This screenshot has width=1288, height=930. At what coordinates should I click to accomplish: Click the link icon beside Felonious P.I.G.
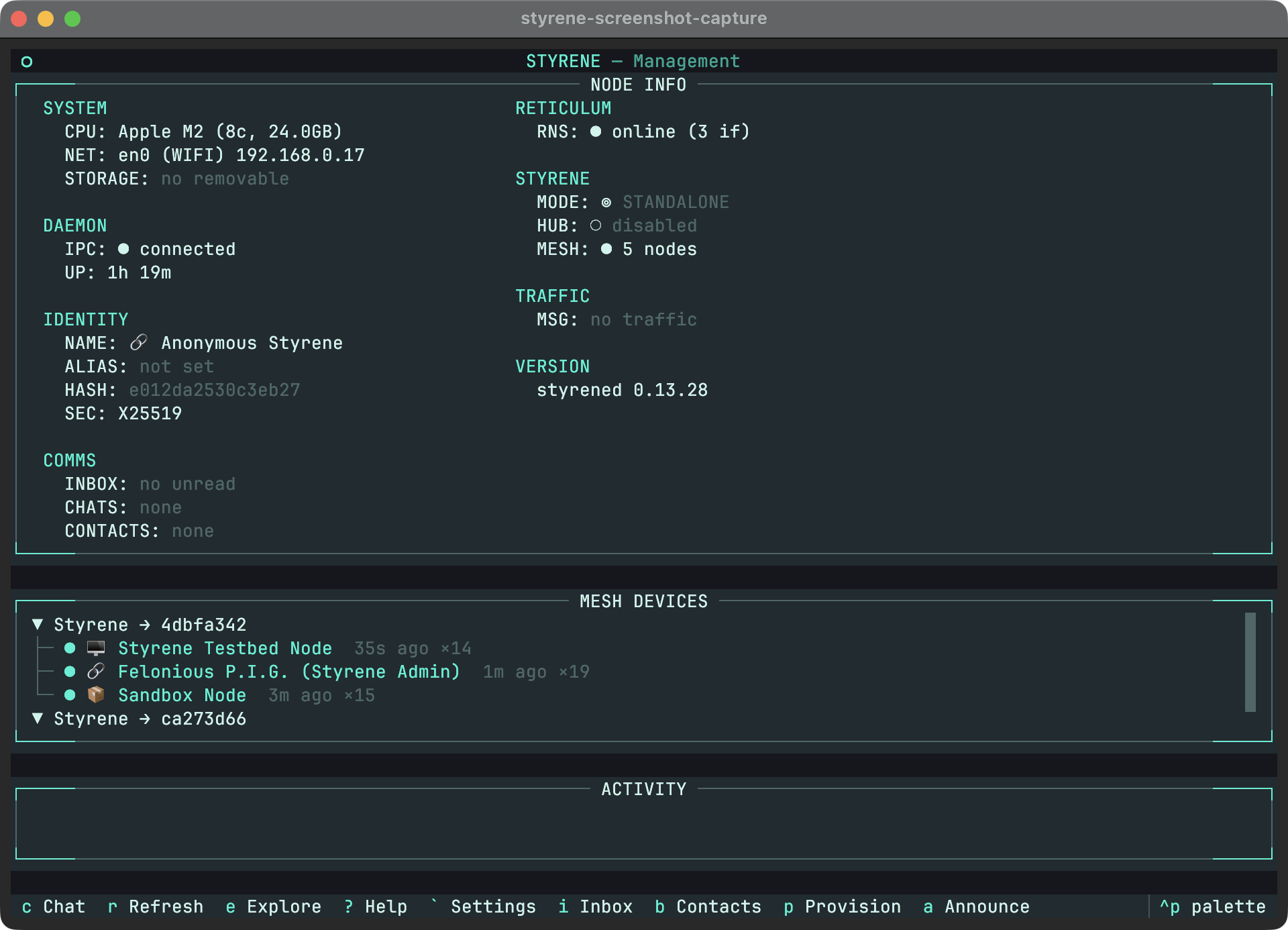(x=97, y=671)
